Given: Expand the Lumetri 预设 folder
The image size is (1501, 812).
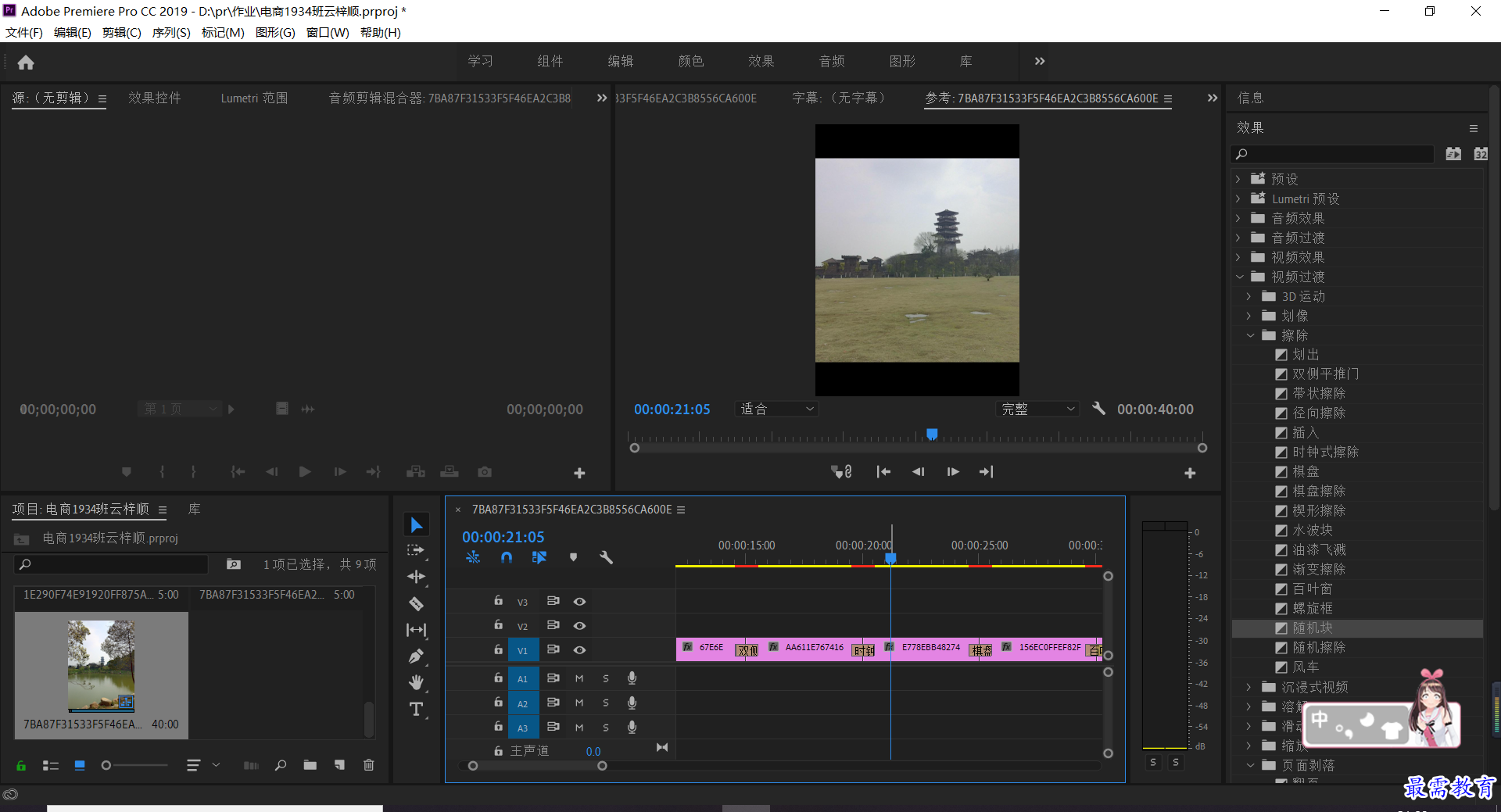Looking at the screenshot, I should tap(1238, 199).
